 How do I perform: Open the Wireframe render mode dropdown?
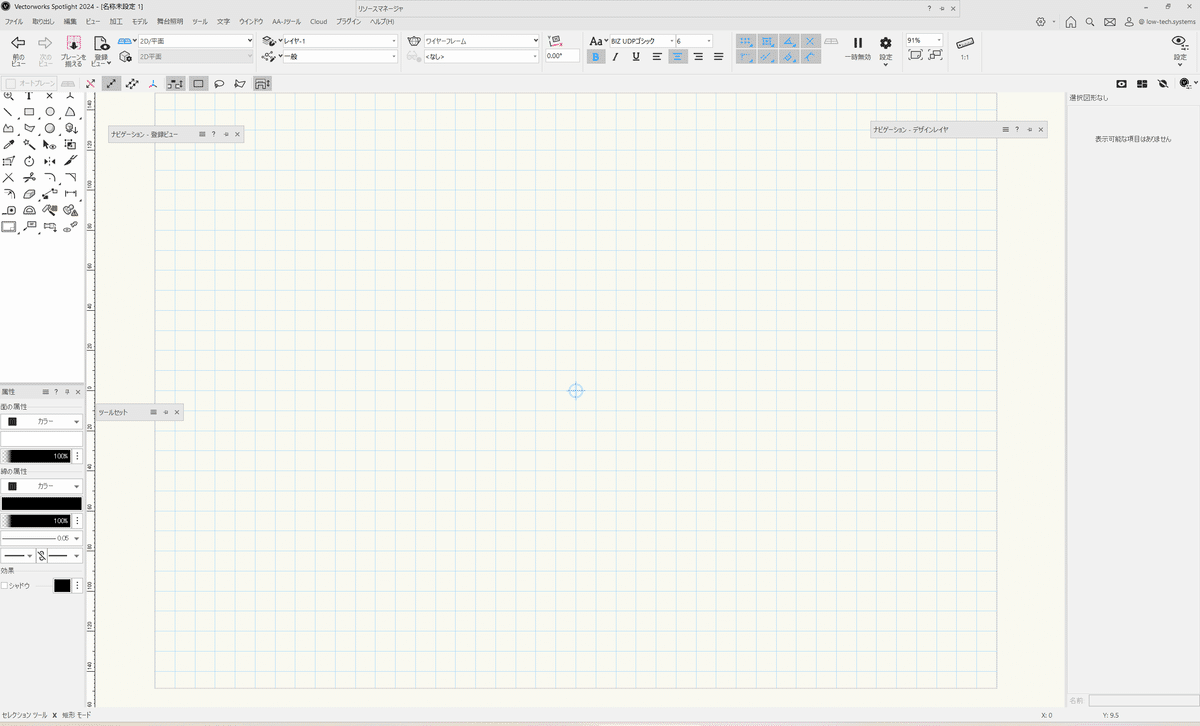482,41
